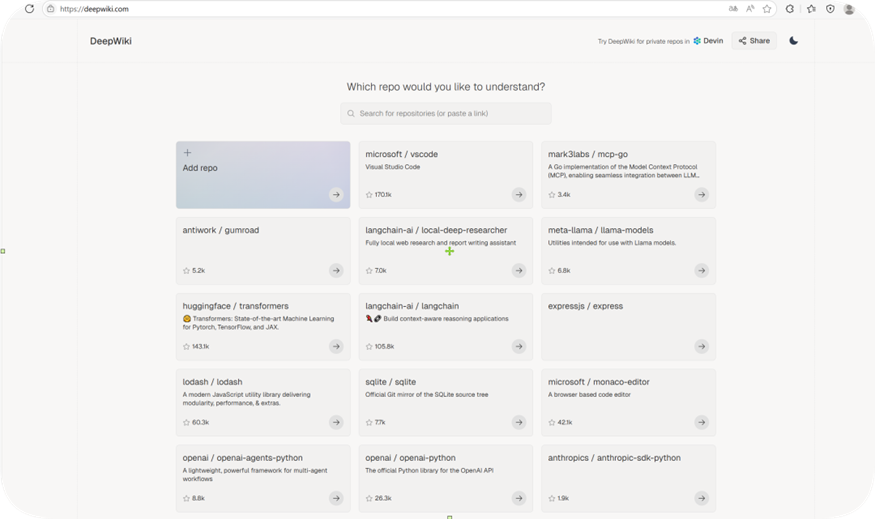
Task: Select langchain-ai / local-deep-researcher title
Action: click(x=436, y=230)
